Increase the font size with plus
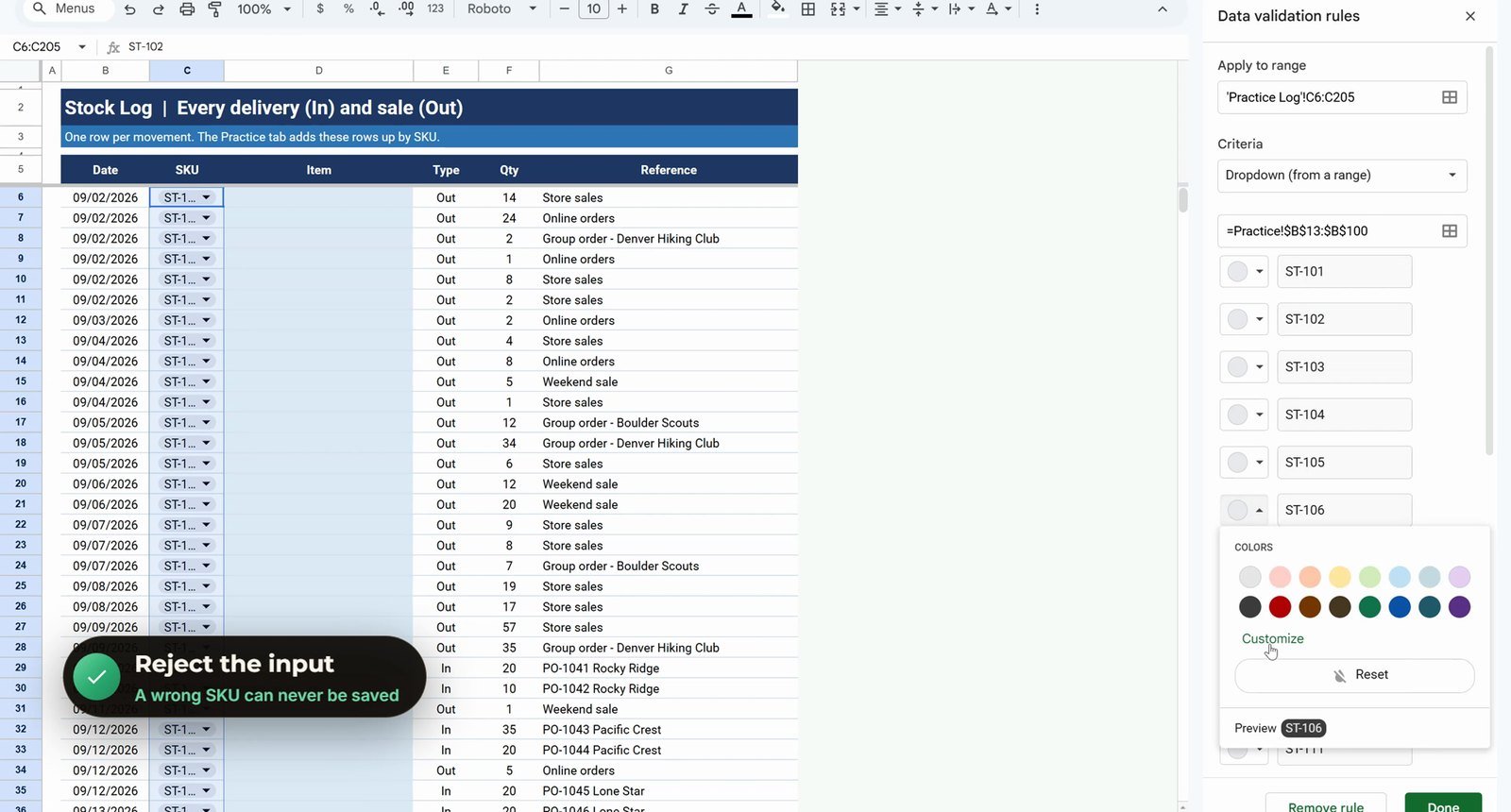Image resolution: width=1511 pixels, height=812 pixels. click(x=621, y=8)
